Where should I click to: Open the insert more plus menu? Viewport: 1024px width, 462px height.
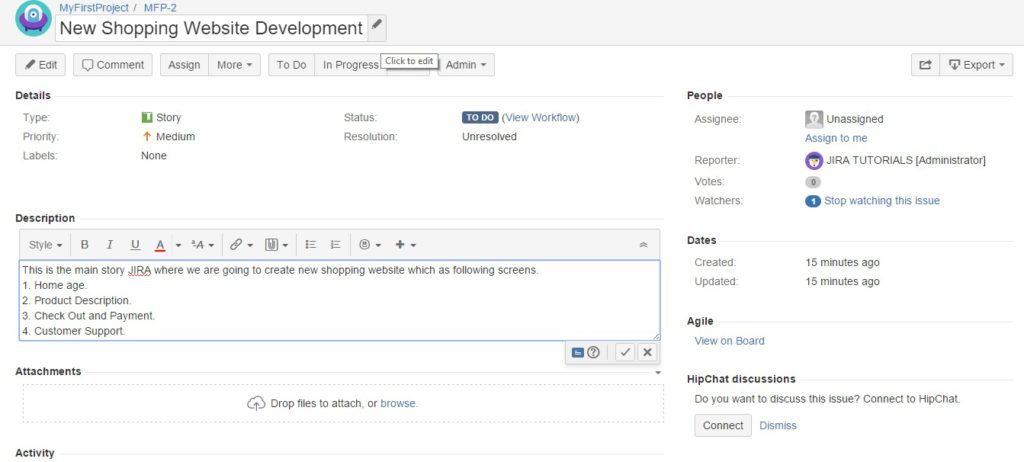pyautogui.click(x=406, y=244)
